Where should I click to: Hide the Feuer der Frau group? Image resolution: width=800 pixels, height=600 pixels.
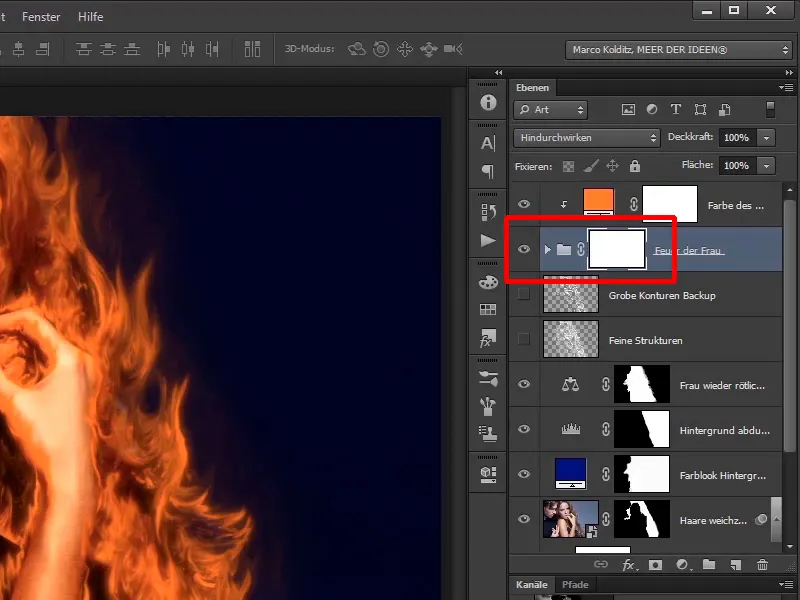[524, 249]
